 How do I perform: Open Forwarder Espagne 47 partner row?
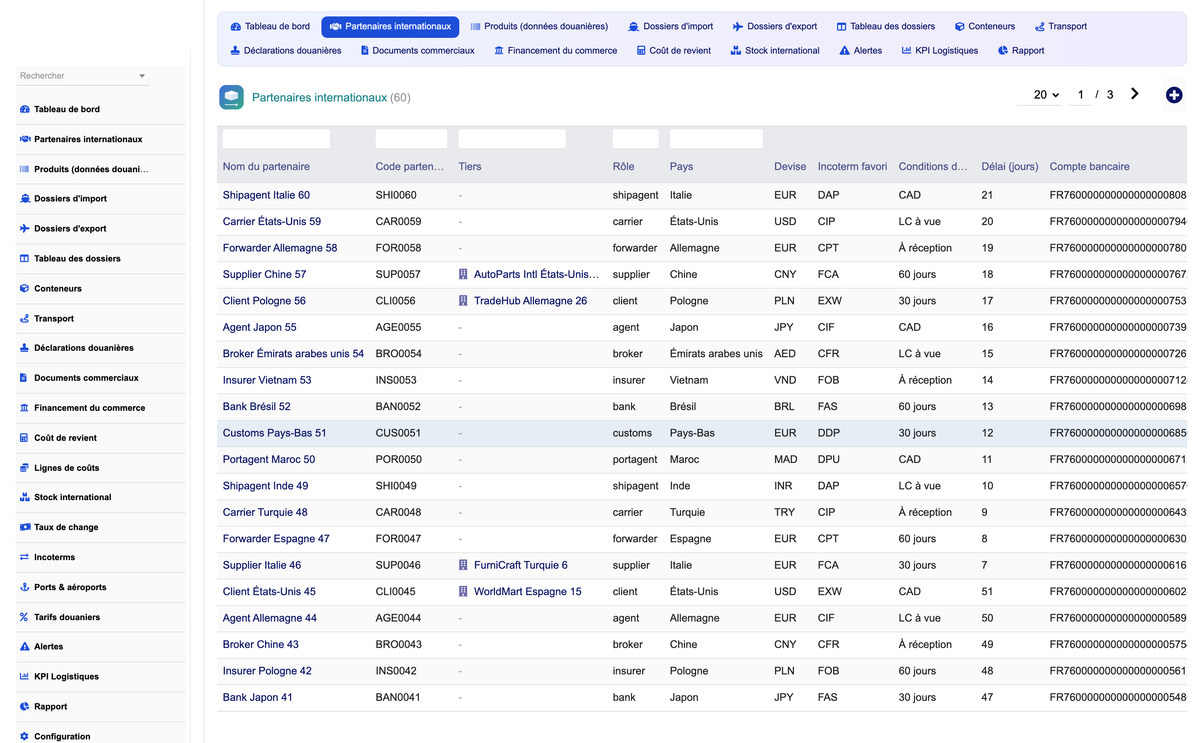click(276, 539)
